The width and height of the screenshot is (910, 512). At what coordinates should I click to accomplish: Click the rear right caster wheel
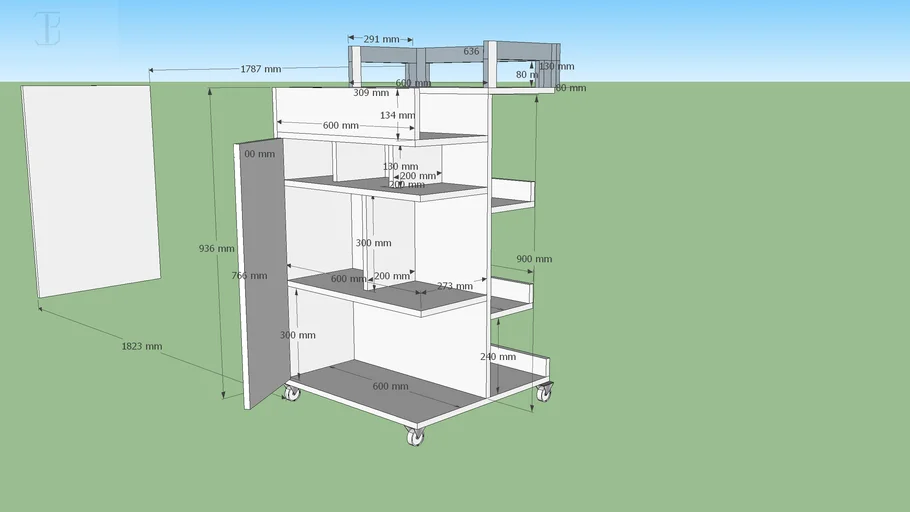(544, 391)
